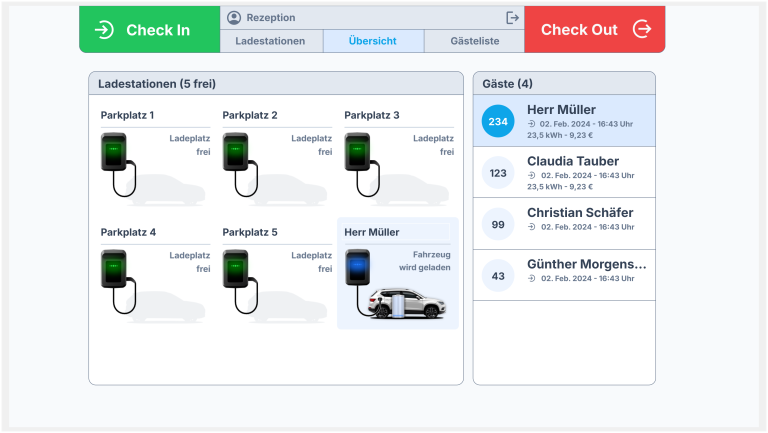
Task: Click the arrow icon on Check In button
Action: pos(104,30)
